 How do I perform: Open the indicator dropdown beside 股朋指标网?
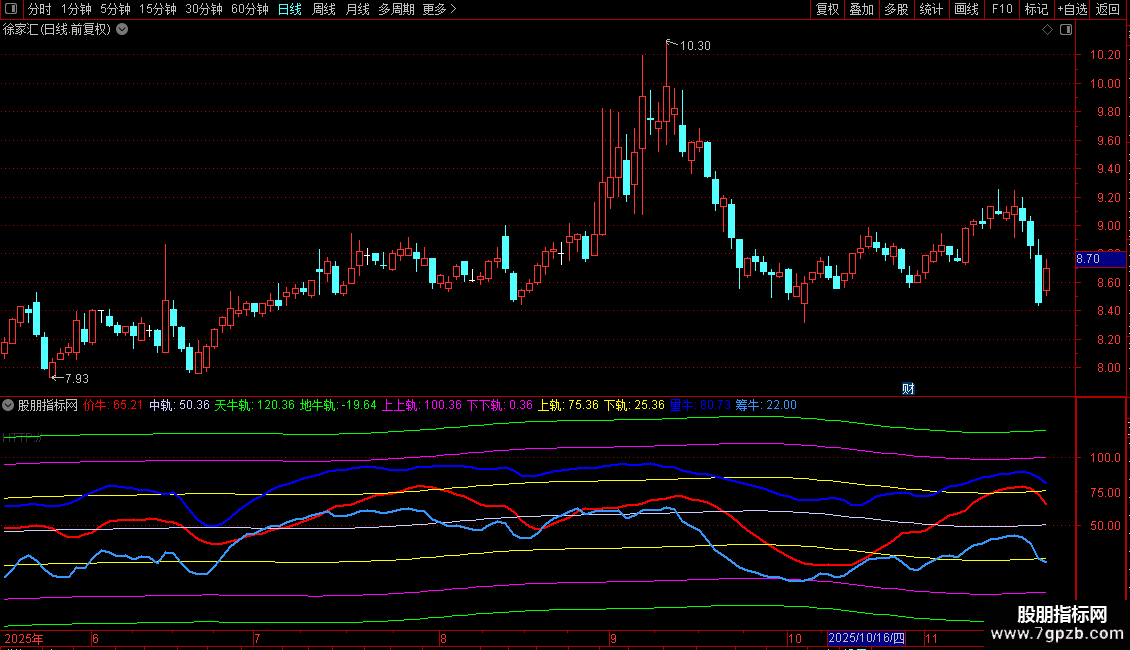click(x=9, y=405)
